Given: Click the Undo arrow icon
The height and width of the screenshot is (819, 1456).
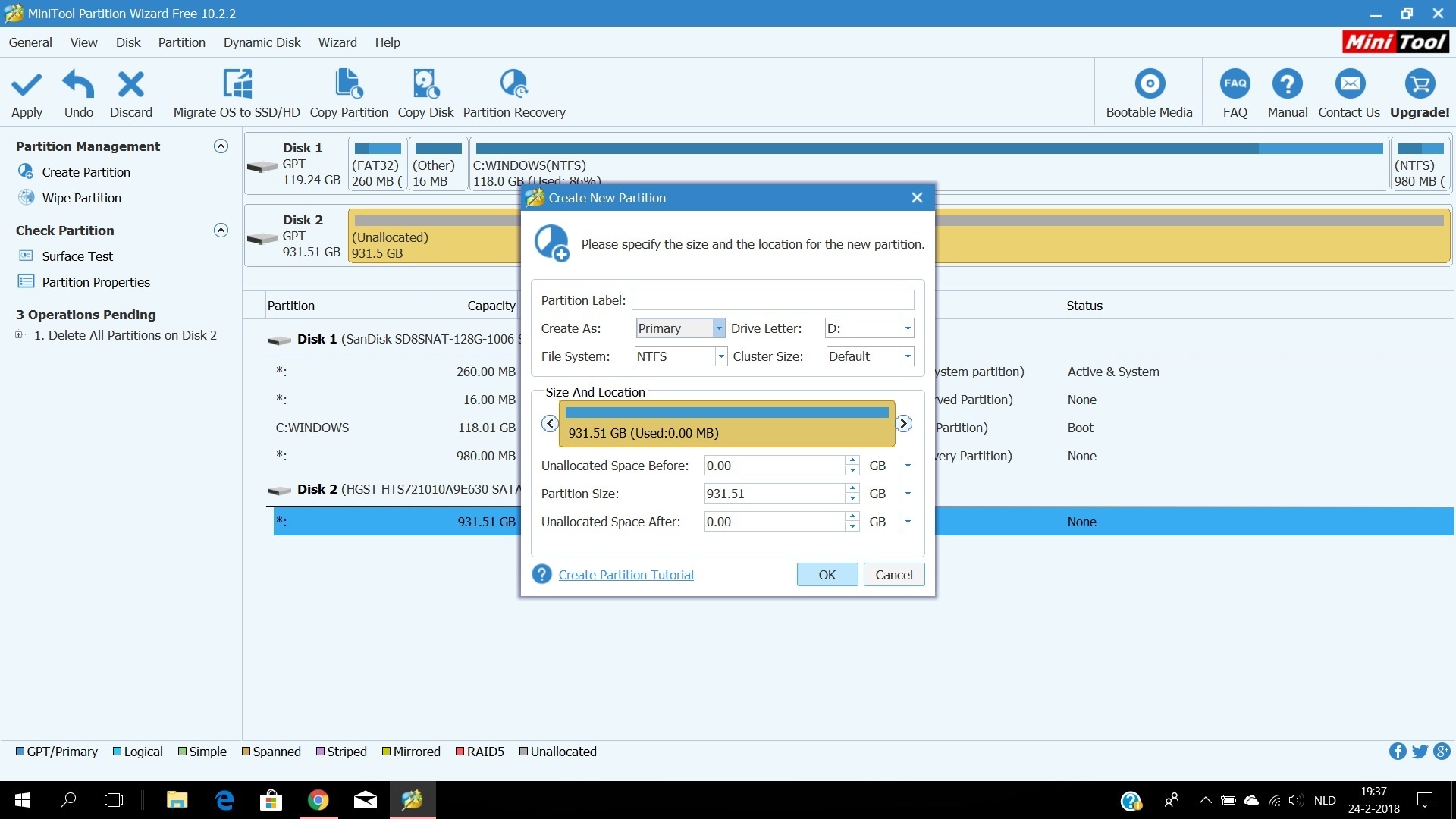Looking at the screenshot, I should coord(78,85).
